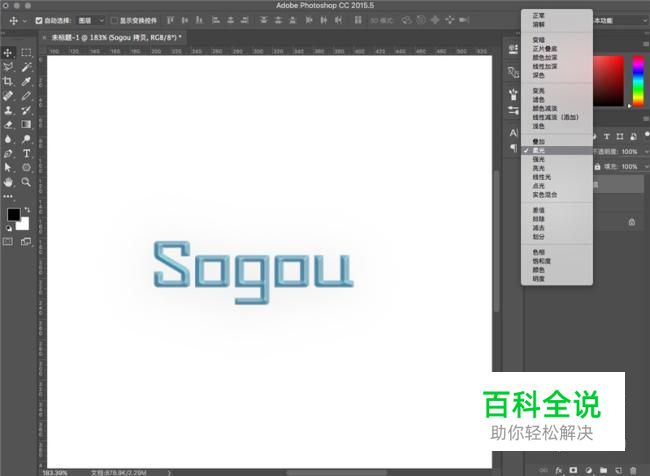Click the New Adjustment Layer icon

(x=589, y=470)
